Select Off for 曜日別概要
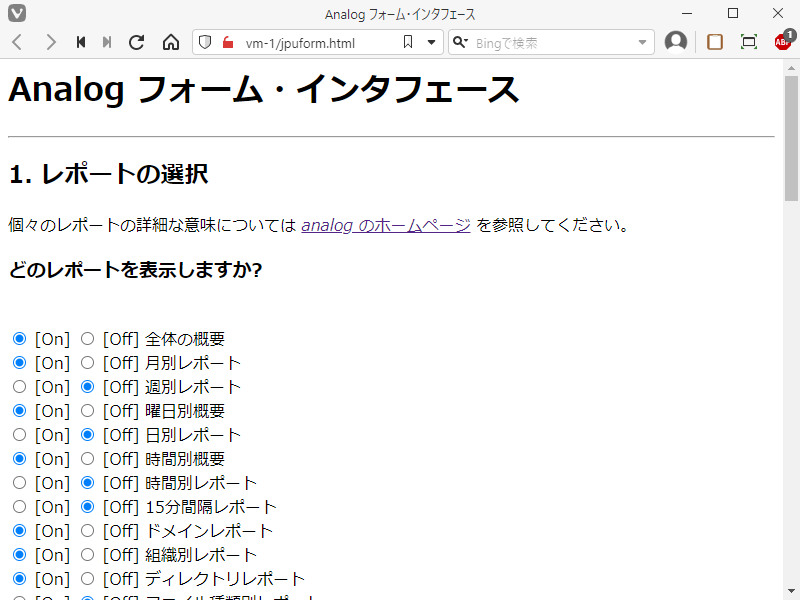Image resolution: width=800 pixels, height=600 pixels. tap(88, 411)
